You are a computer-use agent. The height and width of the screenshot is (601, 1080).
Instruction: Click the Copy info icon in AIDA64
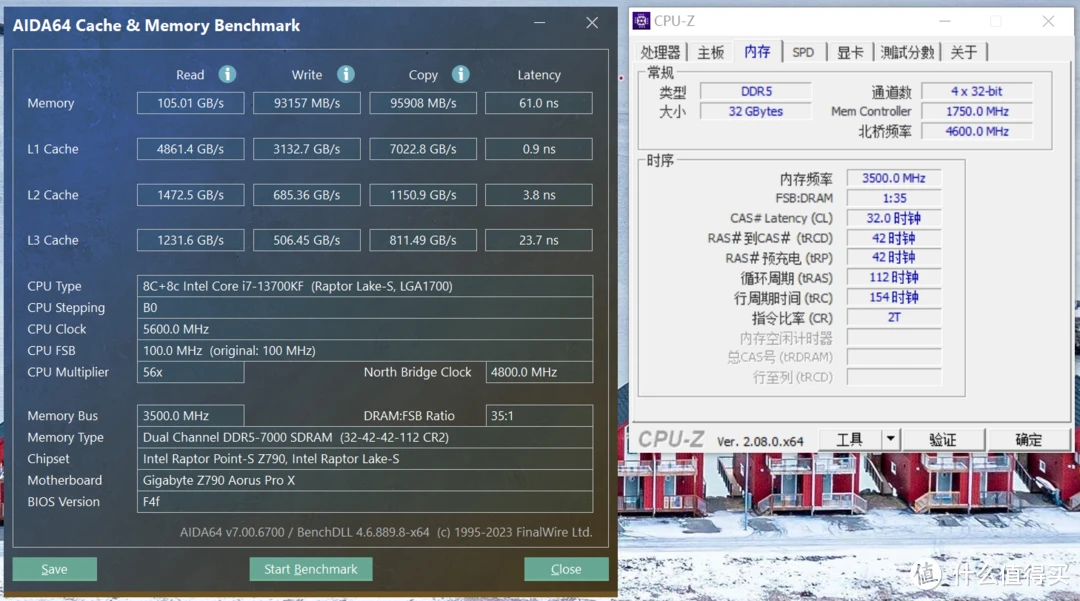(461, 74)
